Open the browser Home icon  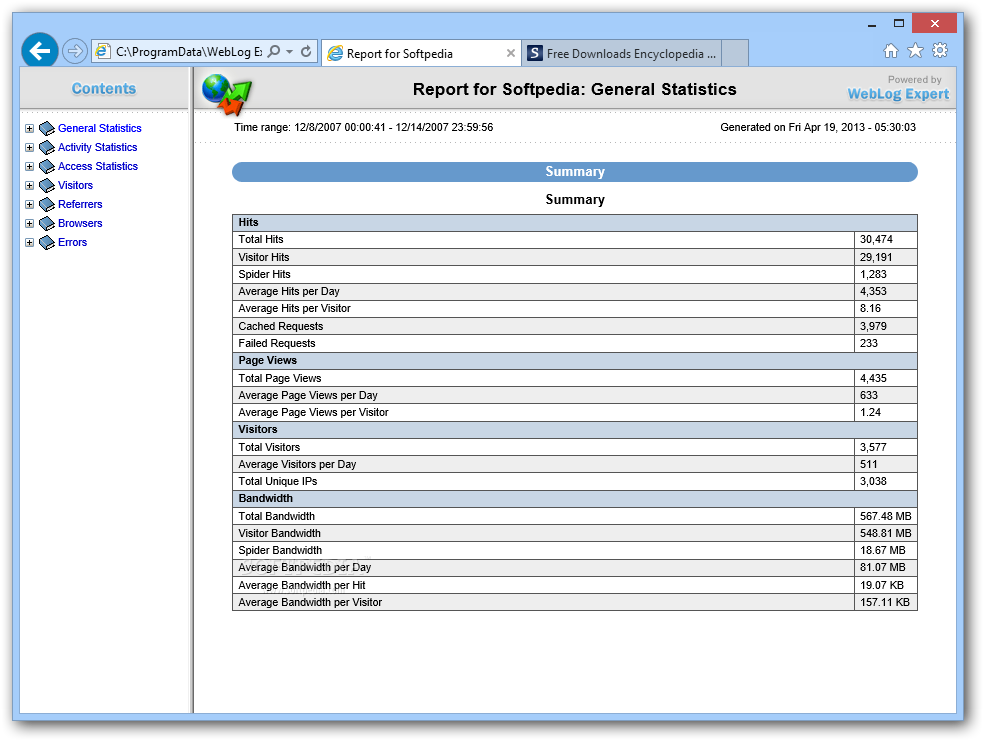click(890, 51)
